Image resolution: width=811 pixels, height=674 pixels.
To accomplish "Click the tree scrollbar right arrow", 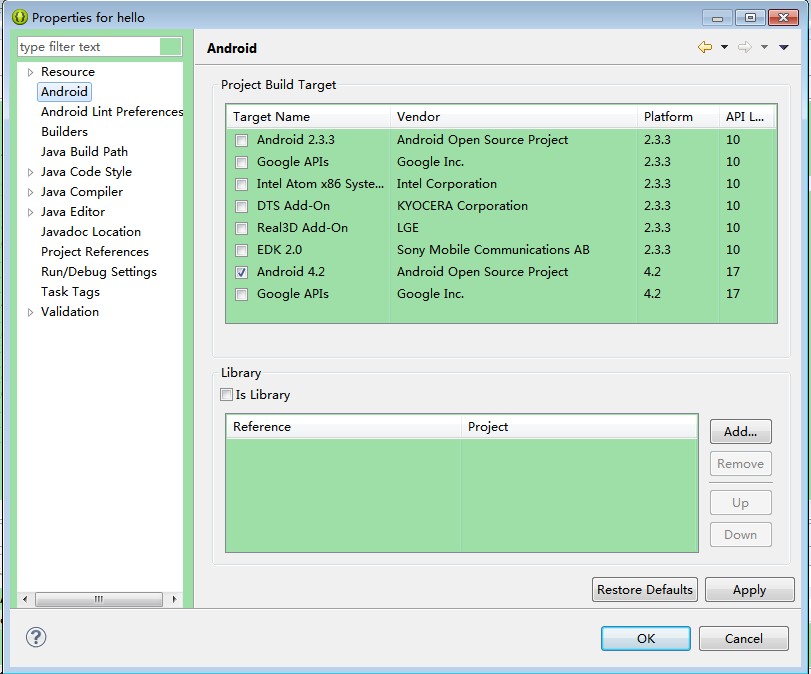I will point(175,599).
